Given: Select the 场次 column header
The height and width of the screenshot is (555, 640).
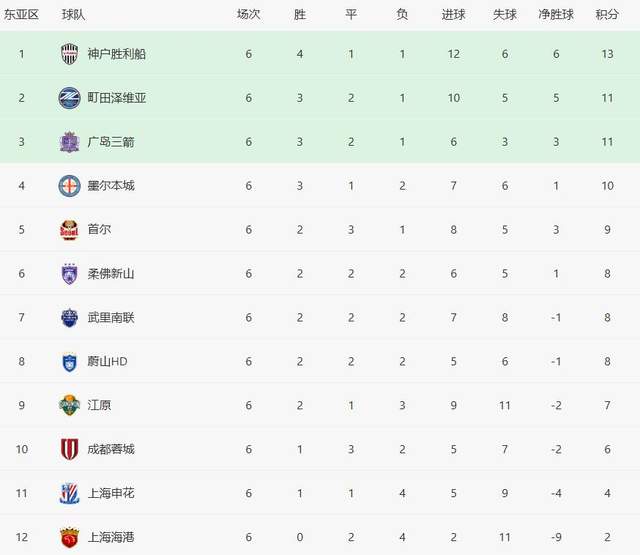Looking at the screenshot, I should pos(248,15).
